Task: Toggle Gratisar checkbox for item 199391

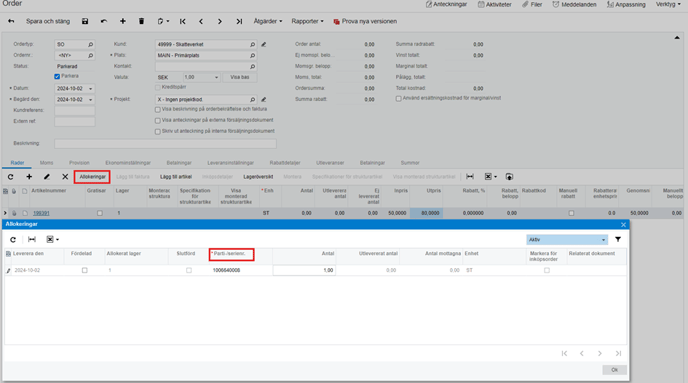Action: (x=100, y=213)
